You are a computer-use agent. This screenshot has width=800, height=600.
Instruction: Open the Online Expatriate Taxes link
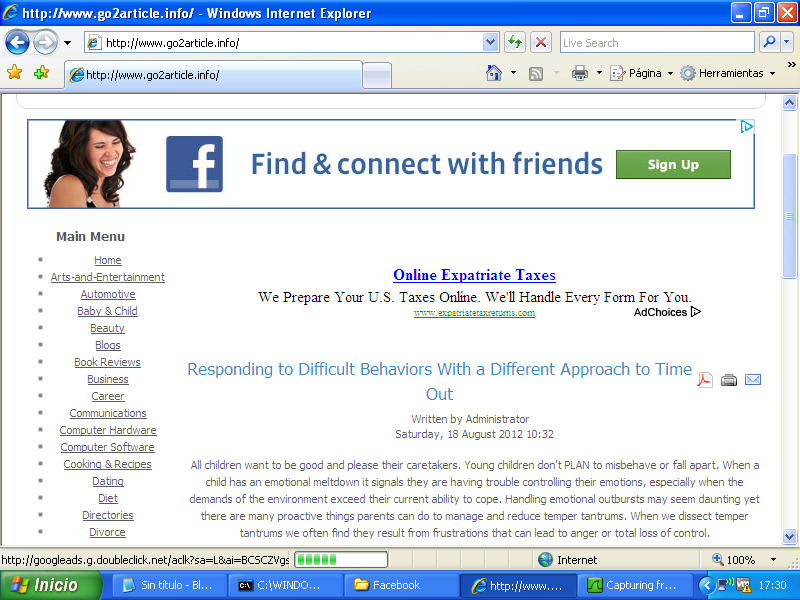click(474, 275)
